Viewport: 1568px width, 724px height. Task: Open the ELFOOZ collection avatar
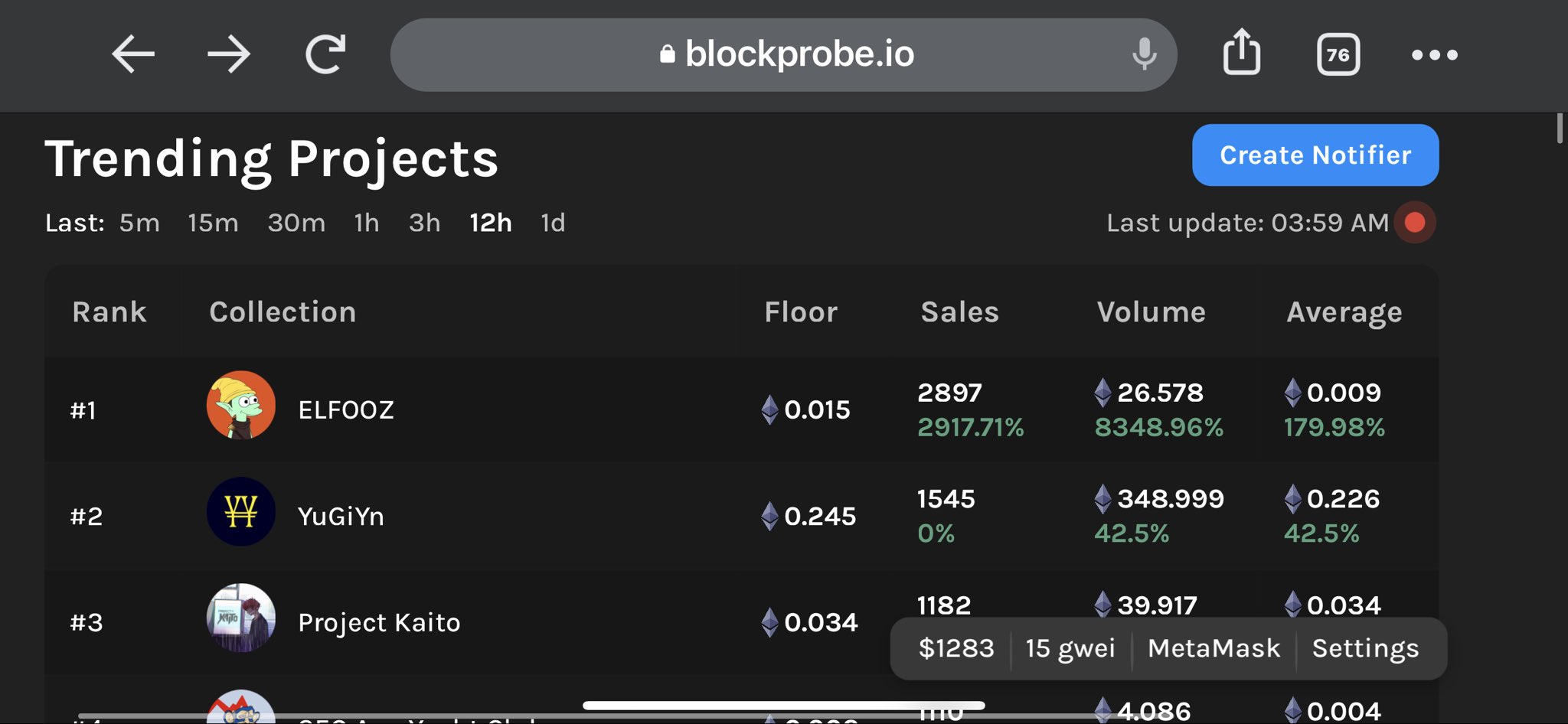coord(241,406)
